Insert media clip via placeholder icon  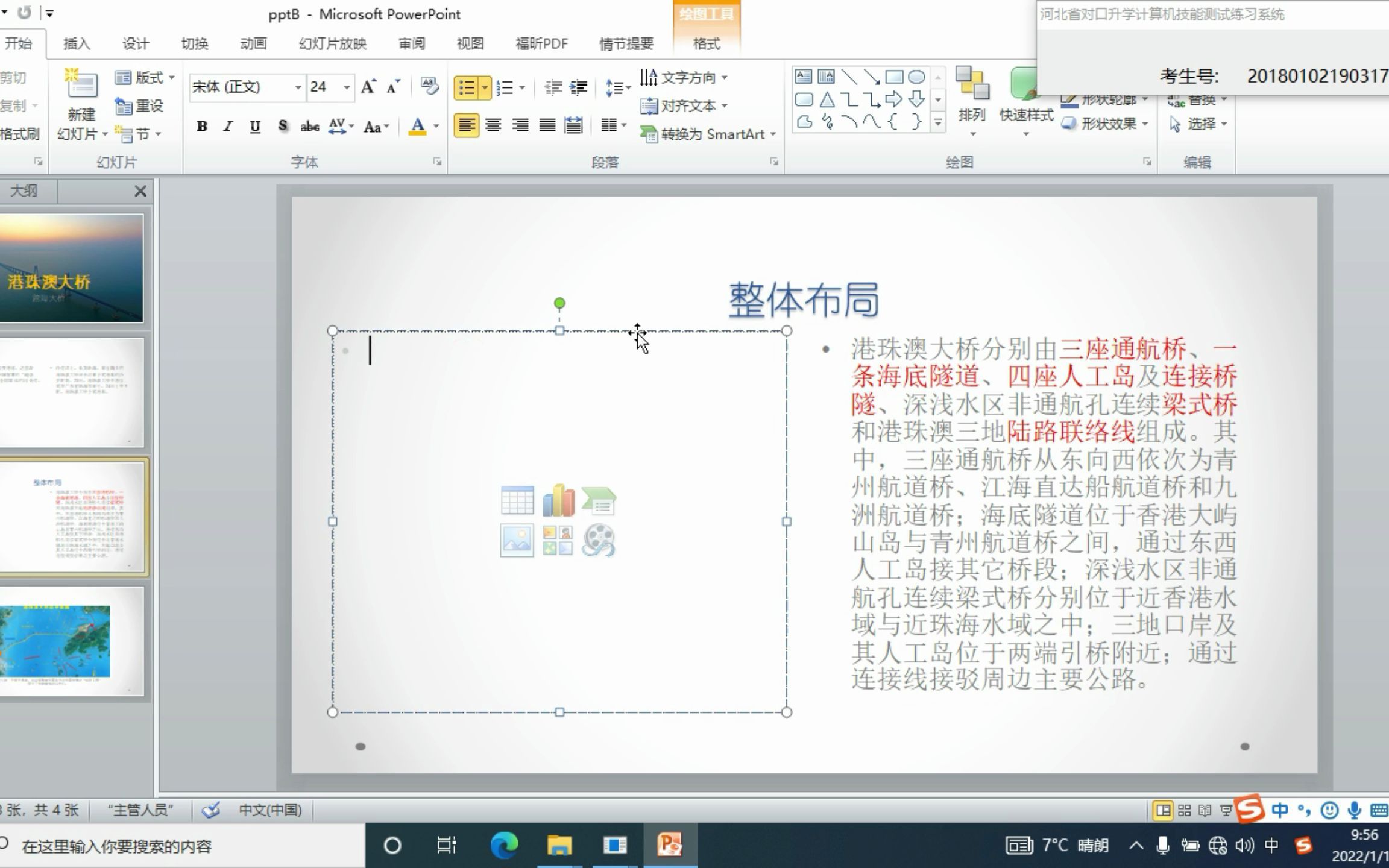tap(598, 540)
